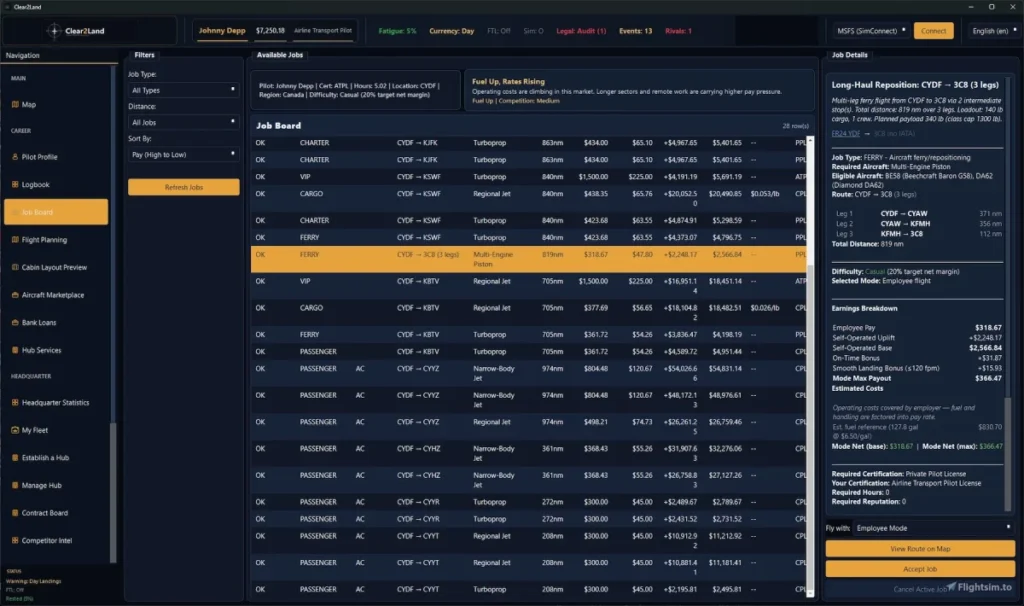Open the MSFS (SimConnect) simulator dropdown

[x=868, y=31]
